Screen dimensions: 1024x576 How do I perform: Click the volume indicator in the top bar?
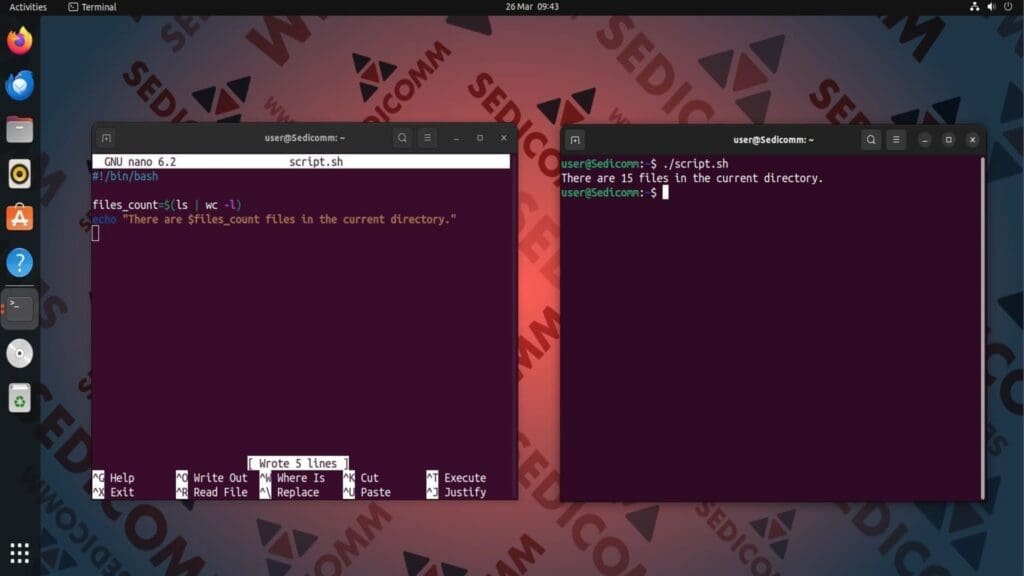991,7
